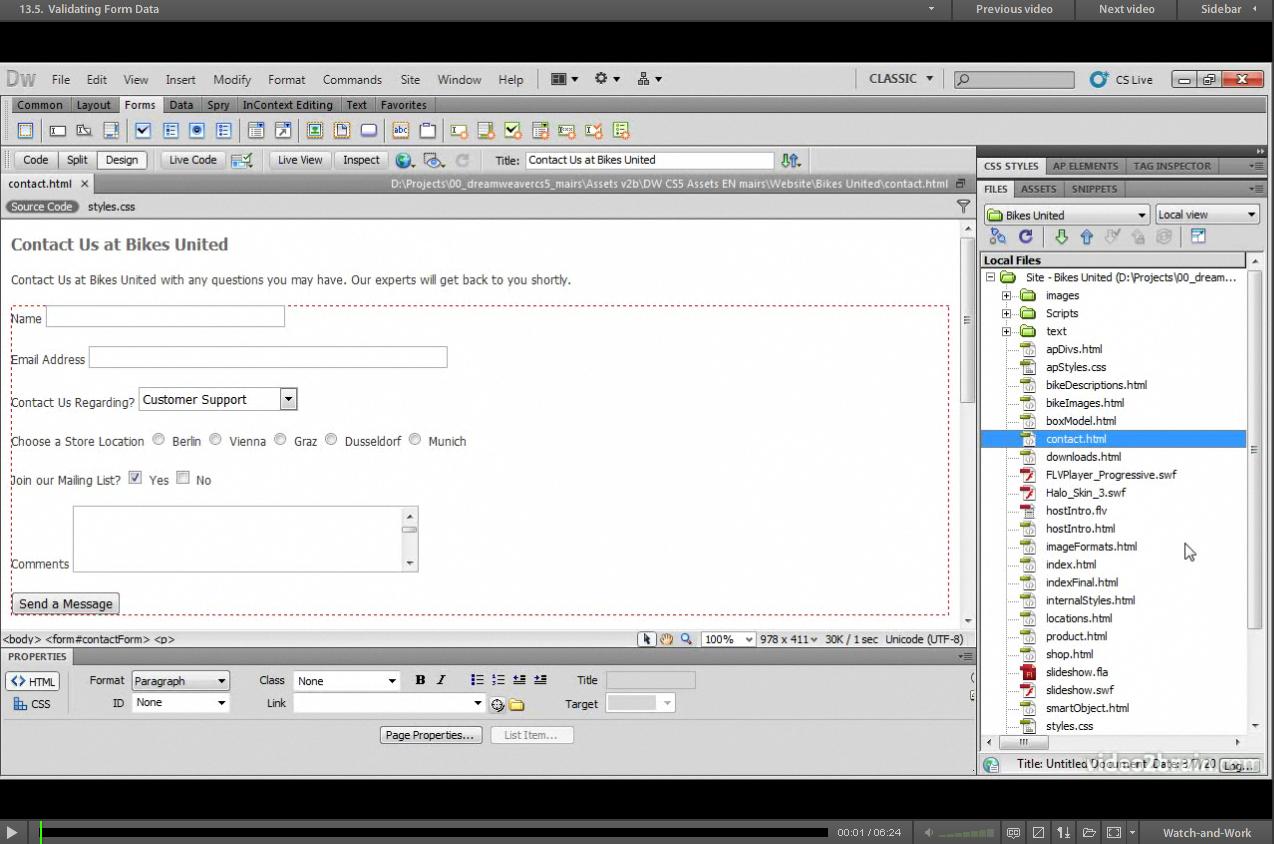
Task: Switch to the Data insert tab
Action: [181, 105]
